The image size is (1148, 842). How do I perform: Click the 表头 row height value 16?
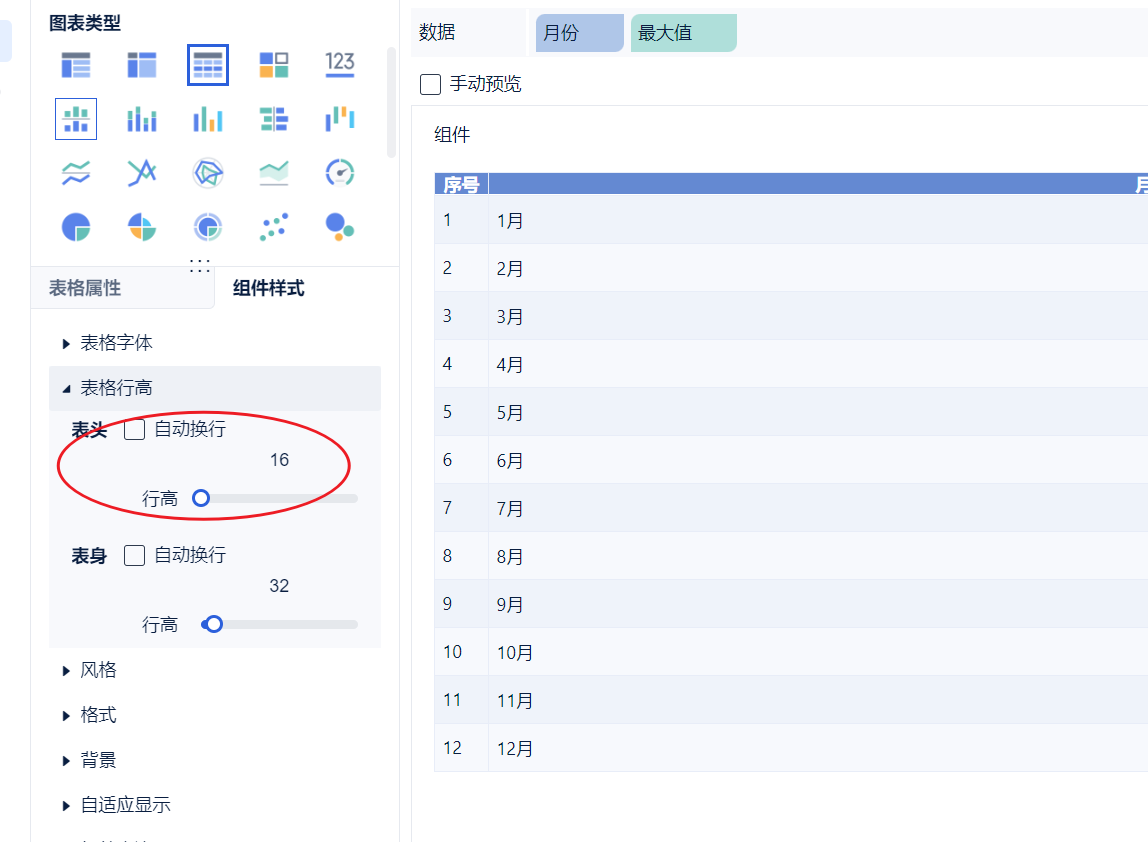(x=279, y=460)
